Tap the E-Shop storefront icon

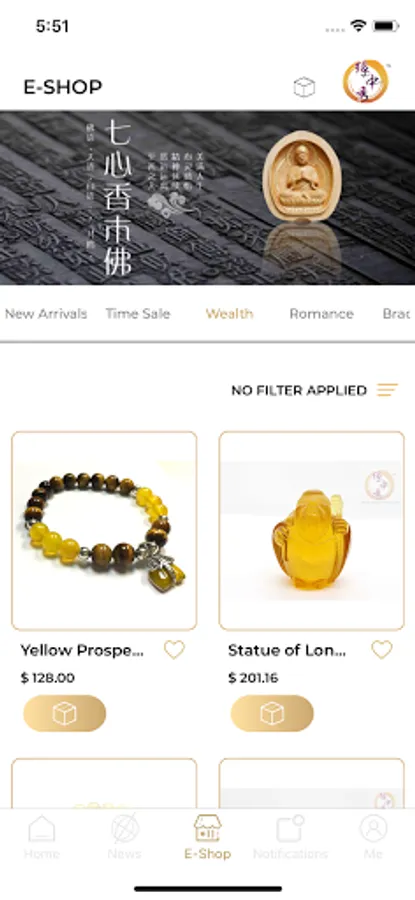[208, 828]
